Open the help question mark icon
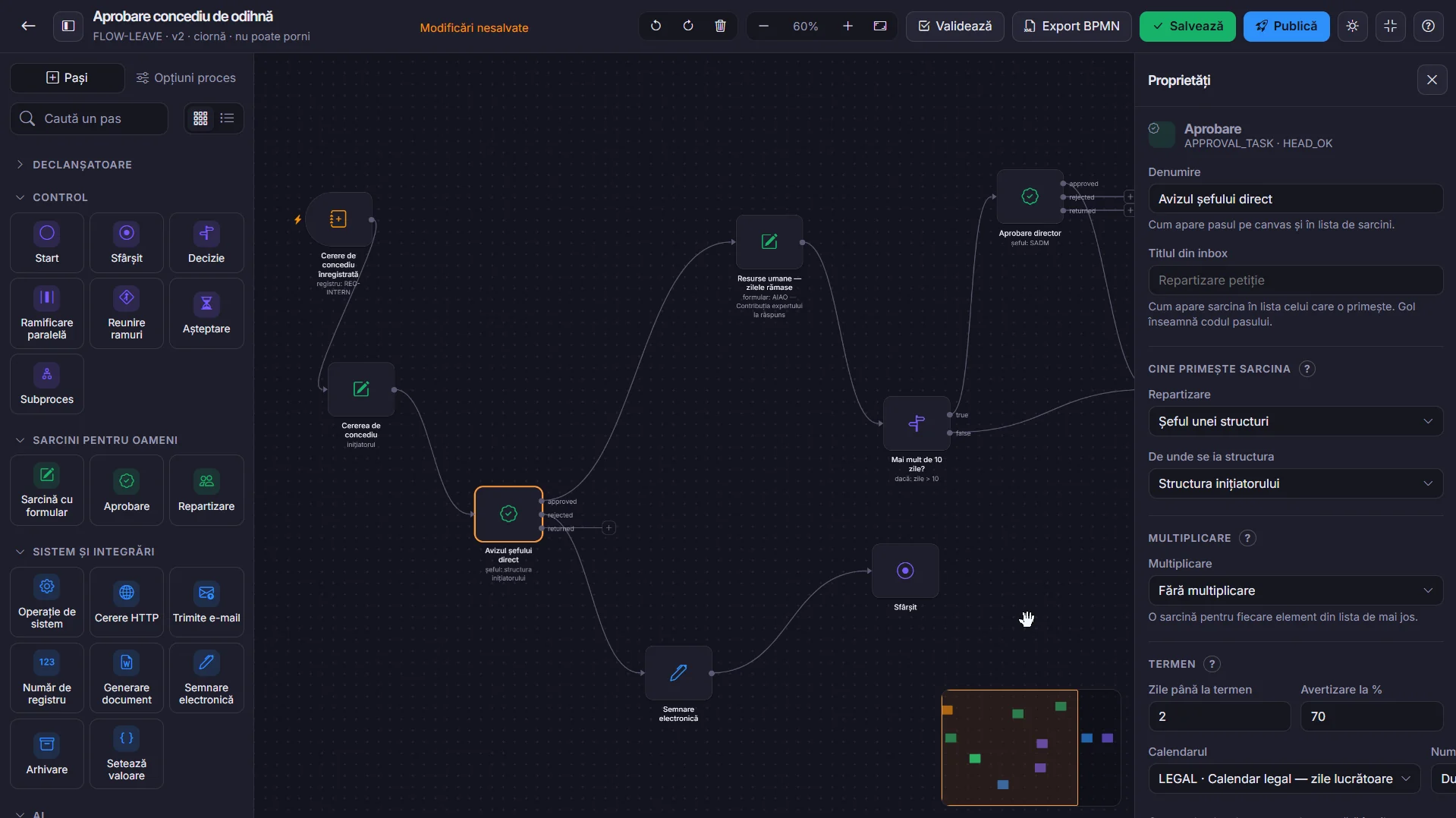The height and width of the screenshot is (818, 1456). (x=1429, y=26)
